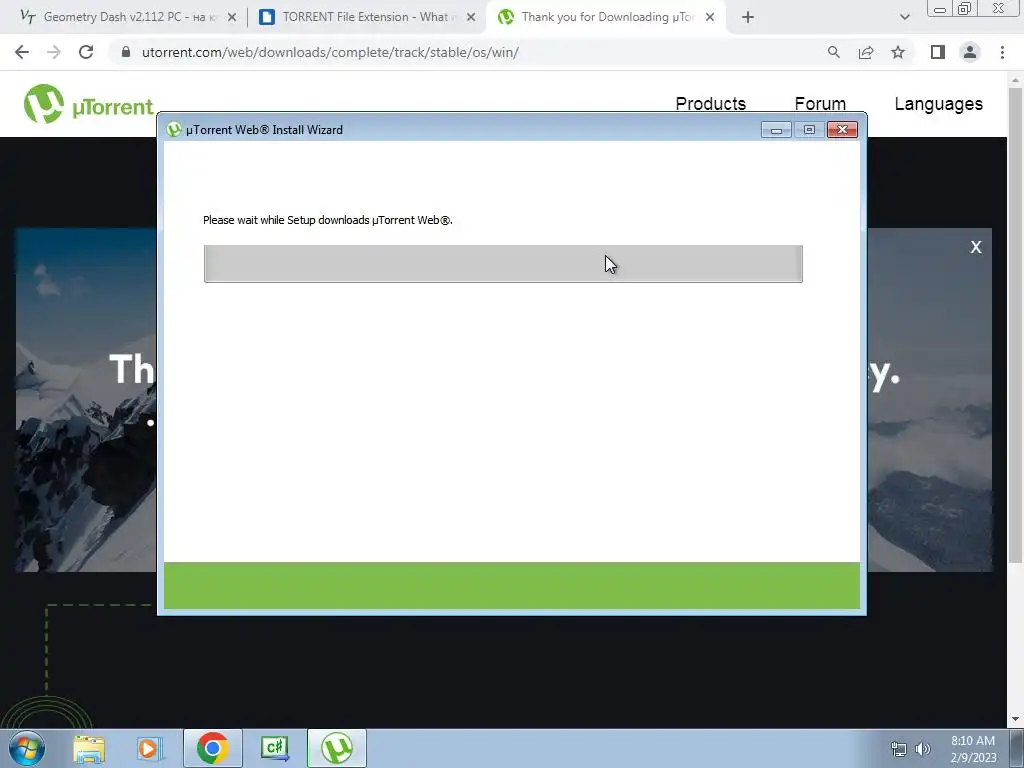Toggle the Chrome side panel icon
Image resolution: width=1024 pixels, height=768 pixels.
(938, 52)
